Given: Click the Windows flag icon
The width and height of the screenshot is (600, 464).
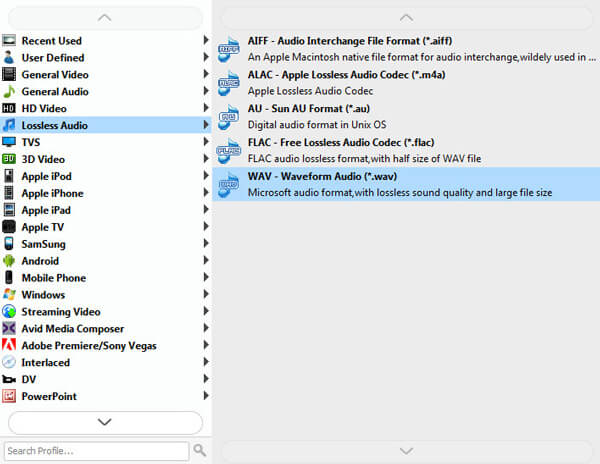Looking at the screenshot, I should pyautogui.click(x=9, y=295).
